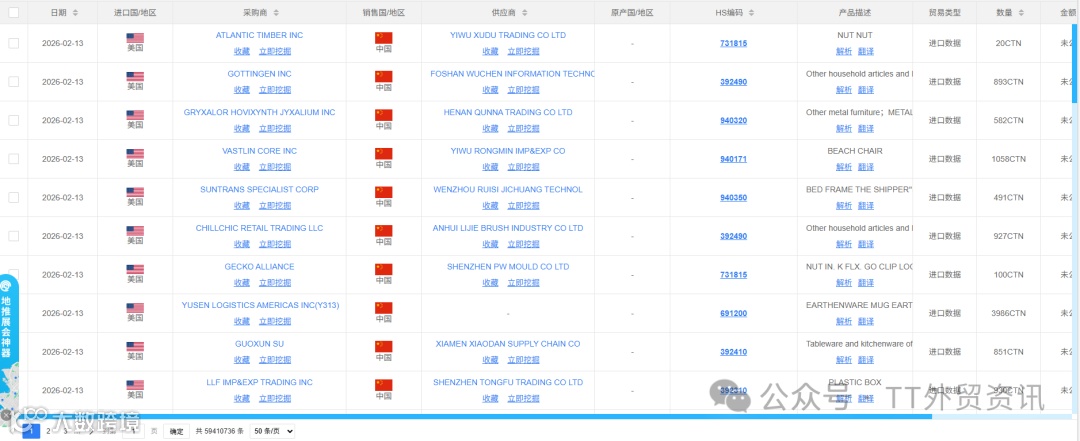Click the horizontal blue scrollbar
Image resolution: width=1080 pixels, height=441 pixels.
point(473,416)
